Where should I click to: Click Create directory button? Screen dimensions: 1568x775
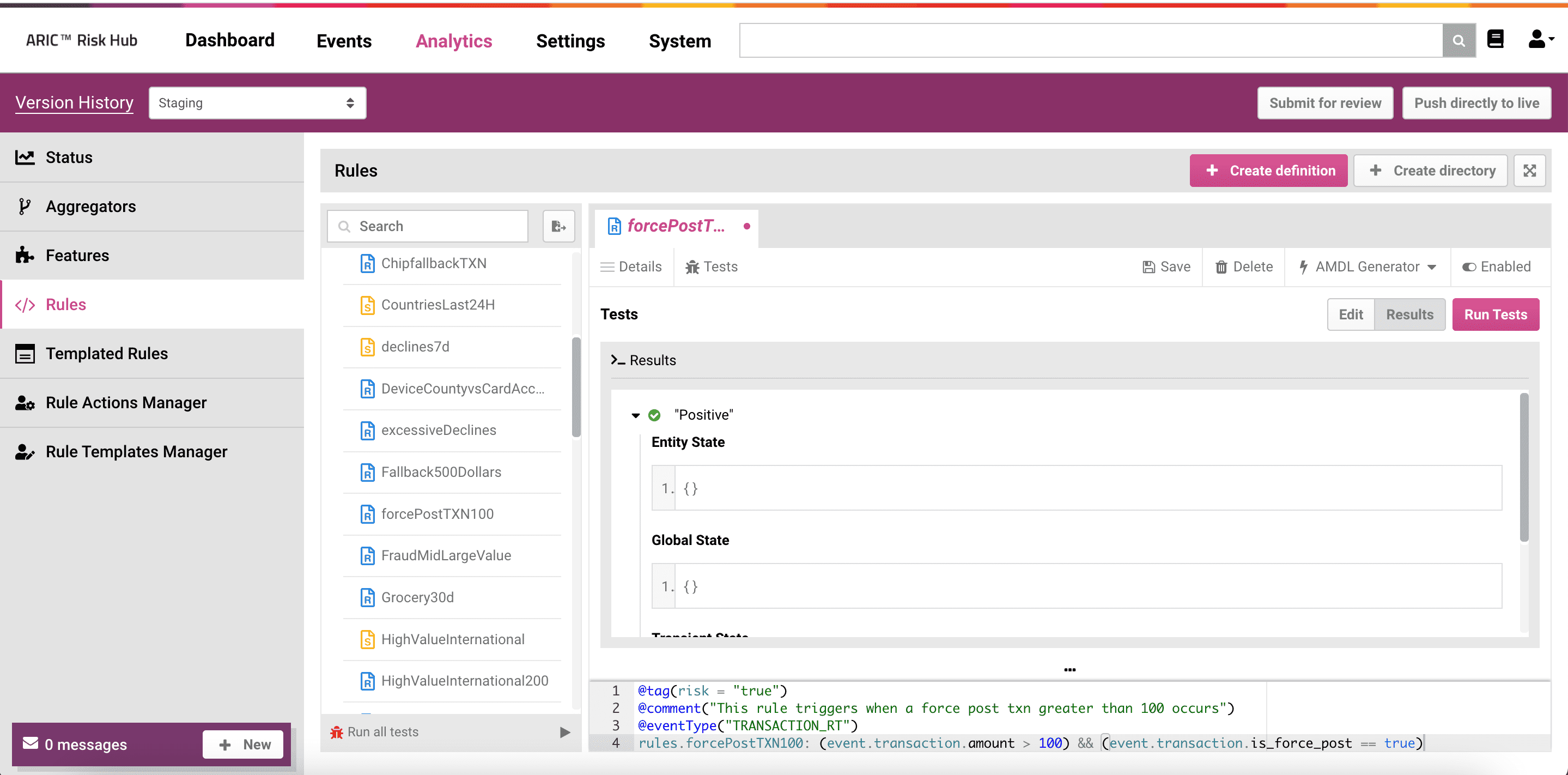(x=1431, y=171)
